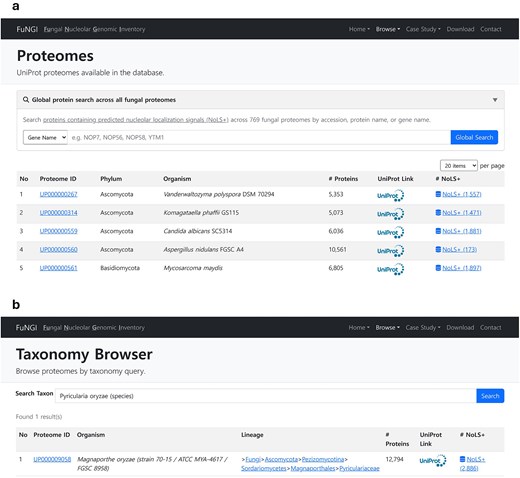Open proteome UP000000561 link
The height and width of the screenshot is (478, 520).
coord(58,268)
